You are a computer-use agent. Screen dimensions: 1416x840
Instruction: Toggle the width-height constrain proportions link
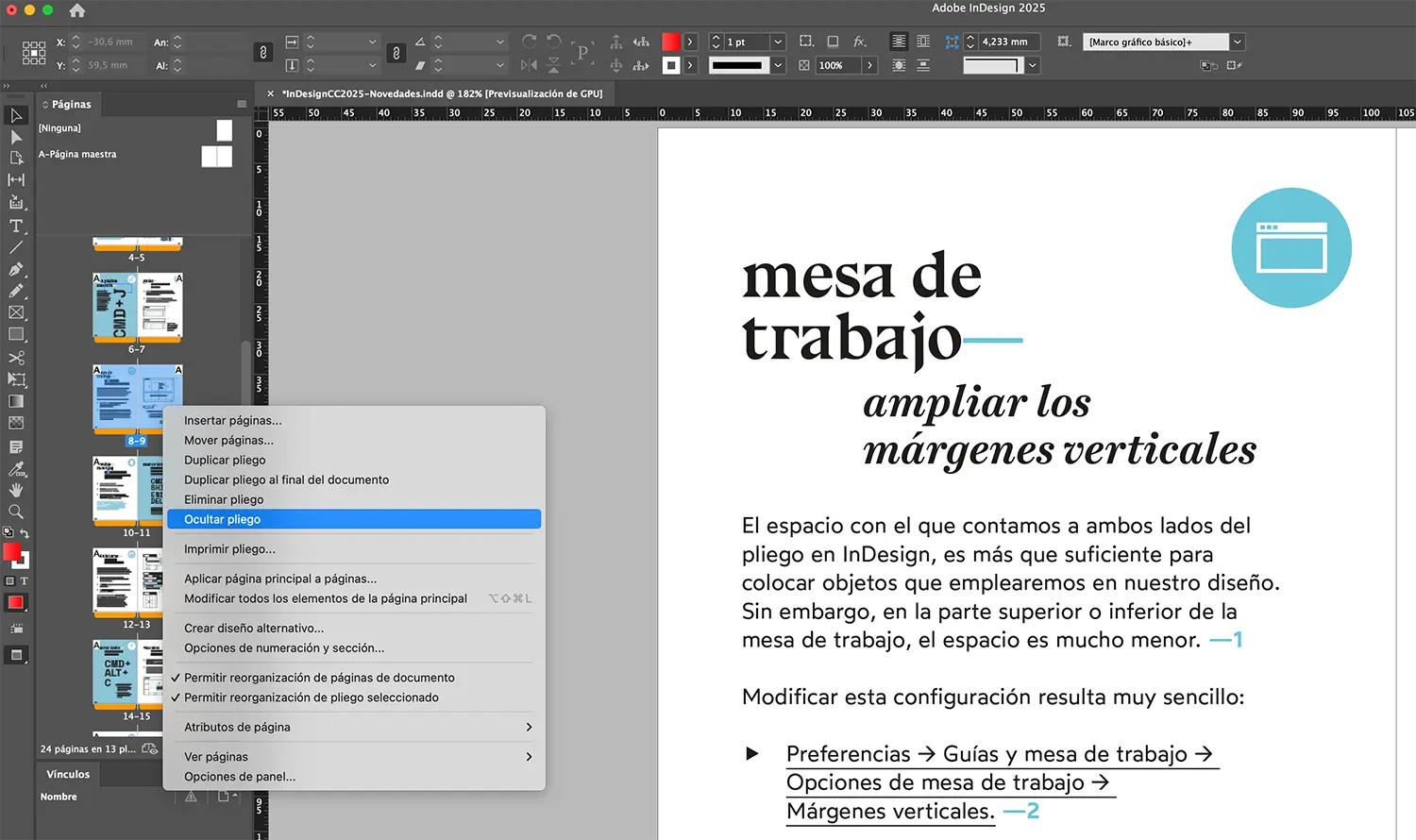pyautogui.click(x=263, y=53)
